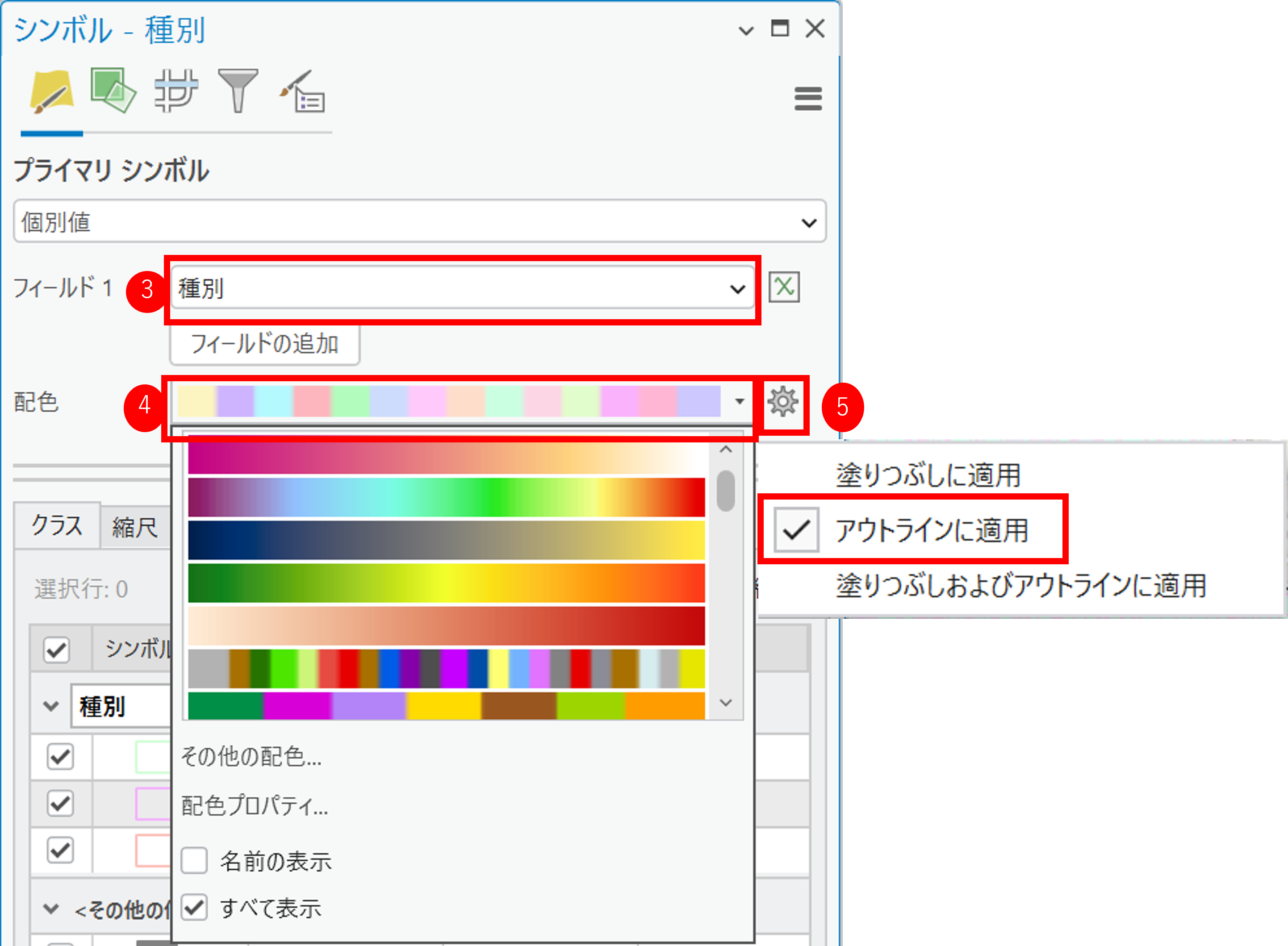Collapse the 種別 group in symbol table
Image resolution: width=1288 pixels, height=946 pixels.
click(x=51, y=707)
